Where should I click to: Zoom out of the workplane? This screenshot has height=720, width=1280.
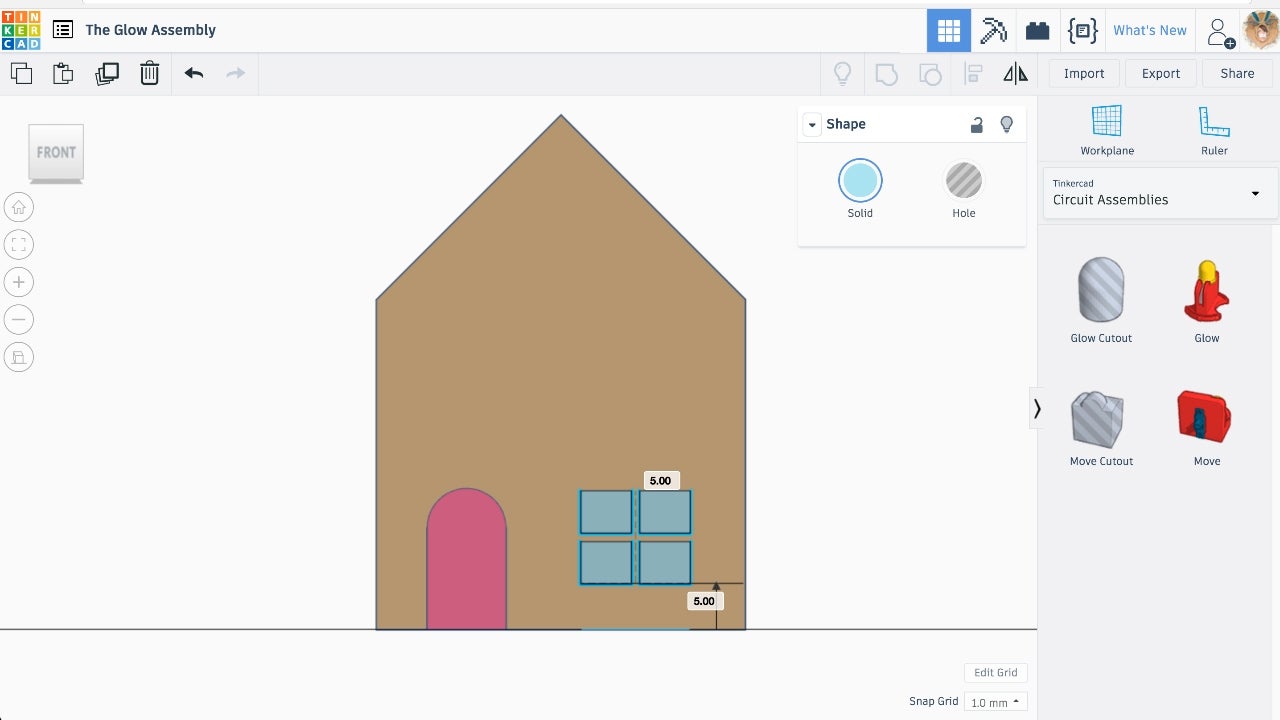pyautogui.click(x=19, y=320)
